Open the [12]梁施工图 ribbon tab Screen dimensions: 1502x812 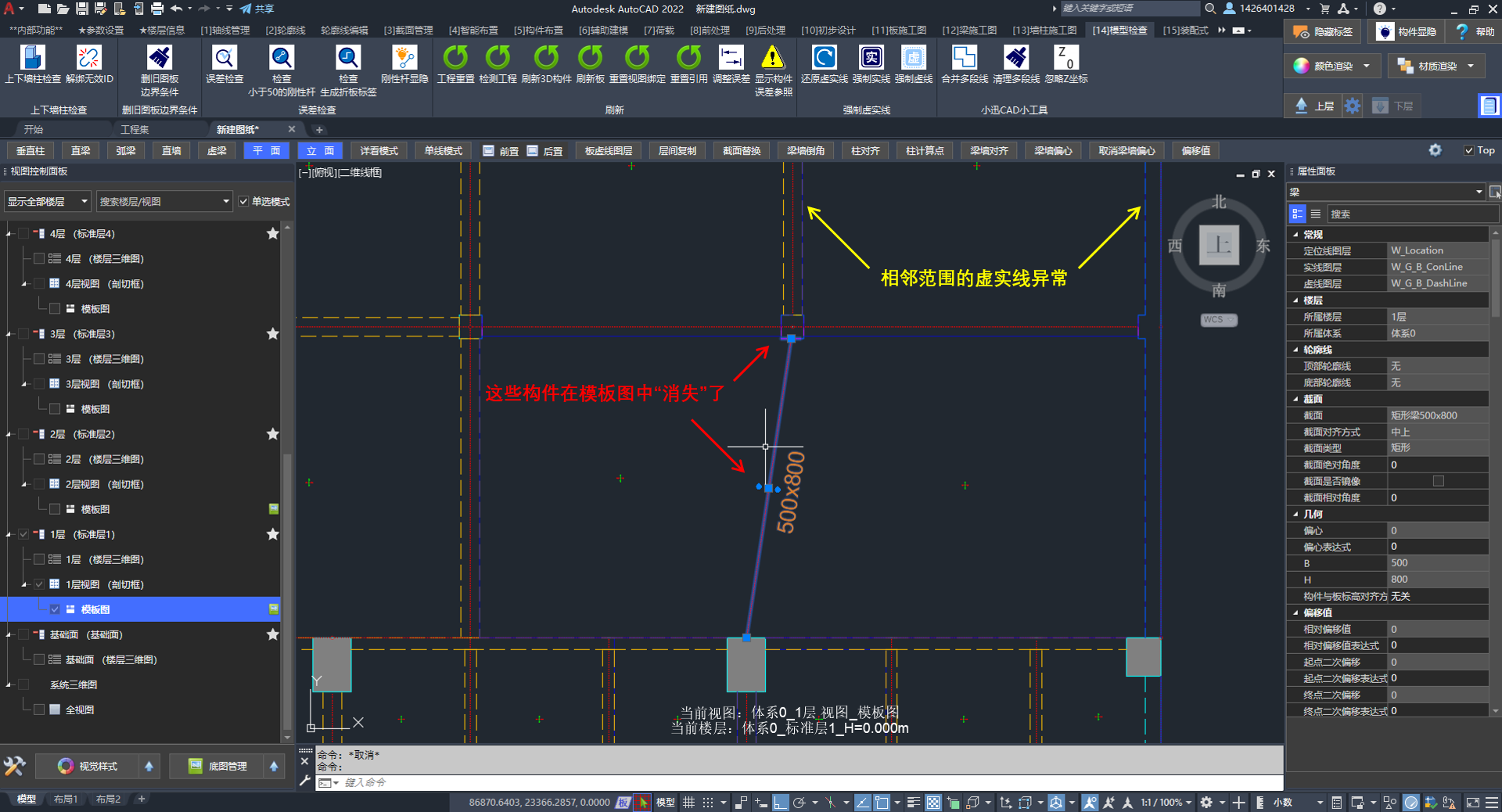(x=968, y=31)
